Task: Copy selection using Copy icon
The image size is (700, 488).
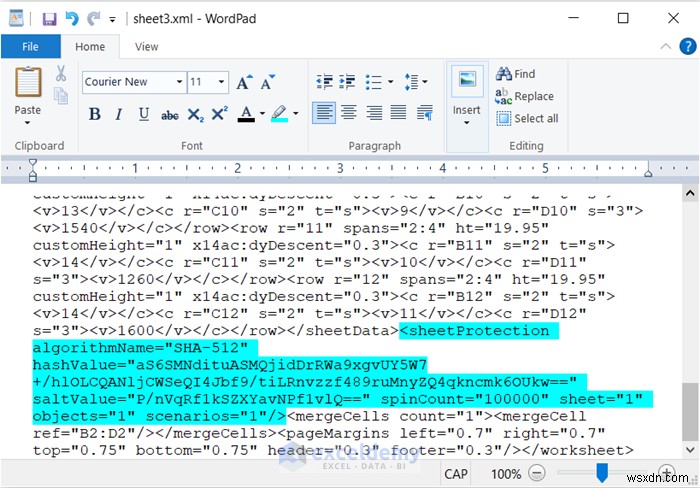Action: (61, 96)
